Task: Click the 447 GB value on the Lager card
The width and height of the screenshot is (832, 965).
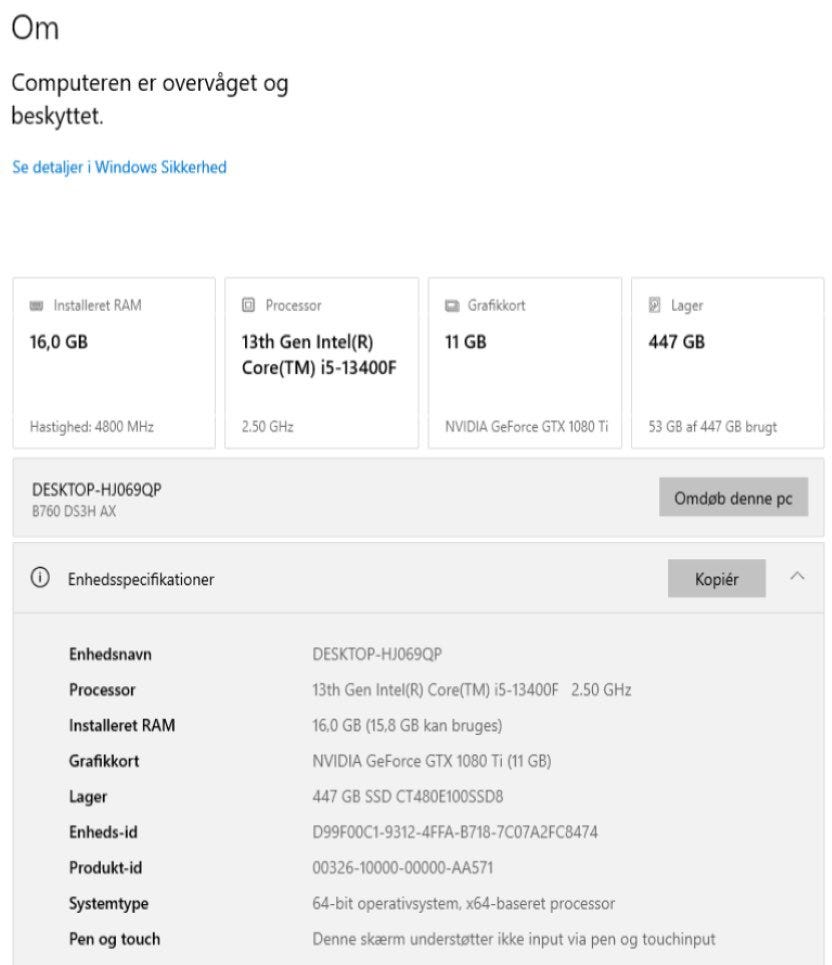Action: [676, 342]
